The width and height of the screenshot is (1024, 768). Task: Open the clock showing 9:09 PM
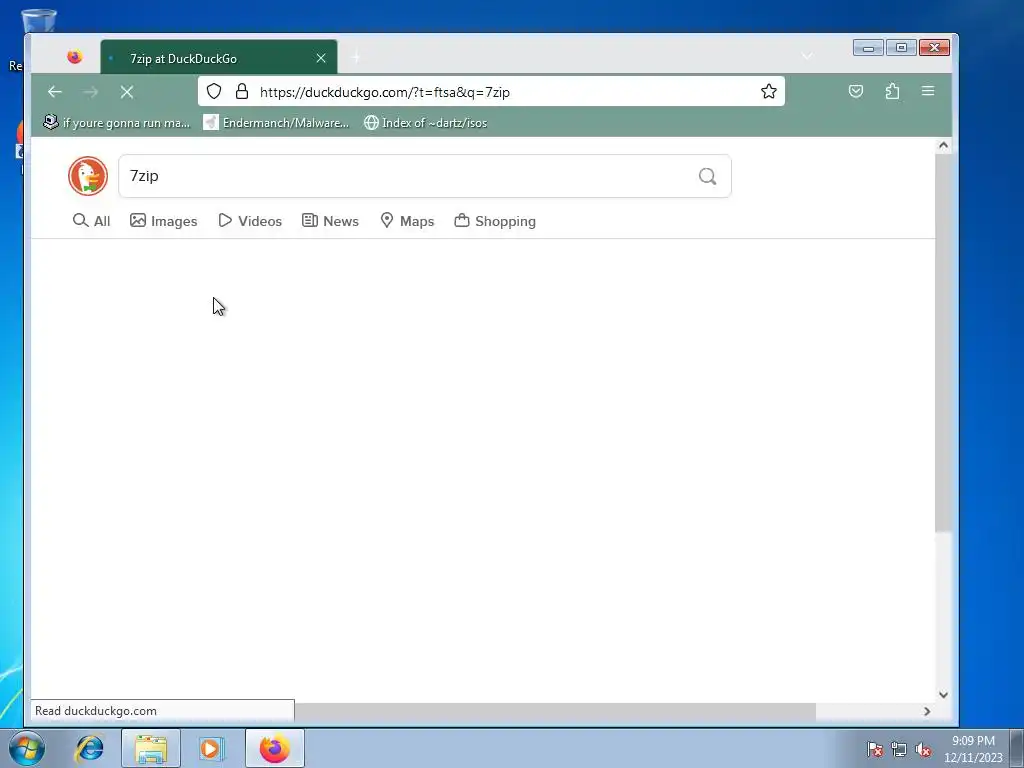[x=973, y=748]
